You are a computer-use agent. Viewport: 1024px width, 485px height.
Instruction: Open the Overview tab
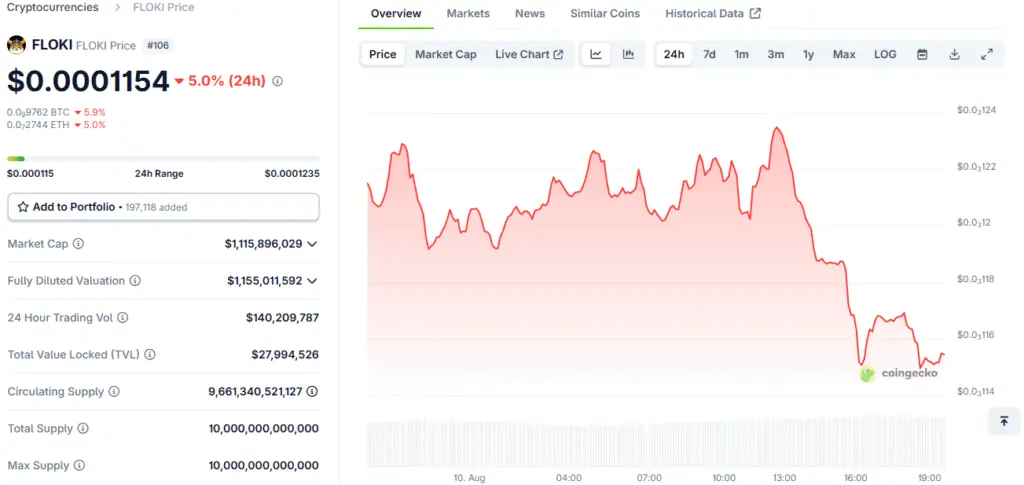coord(396,14)
